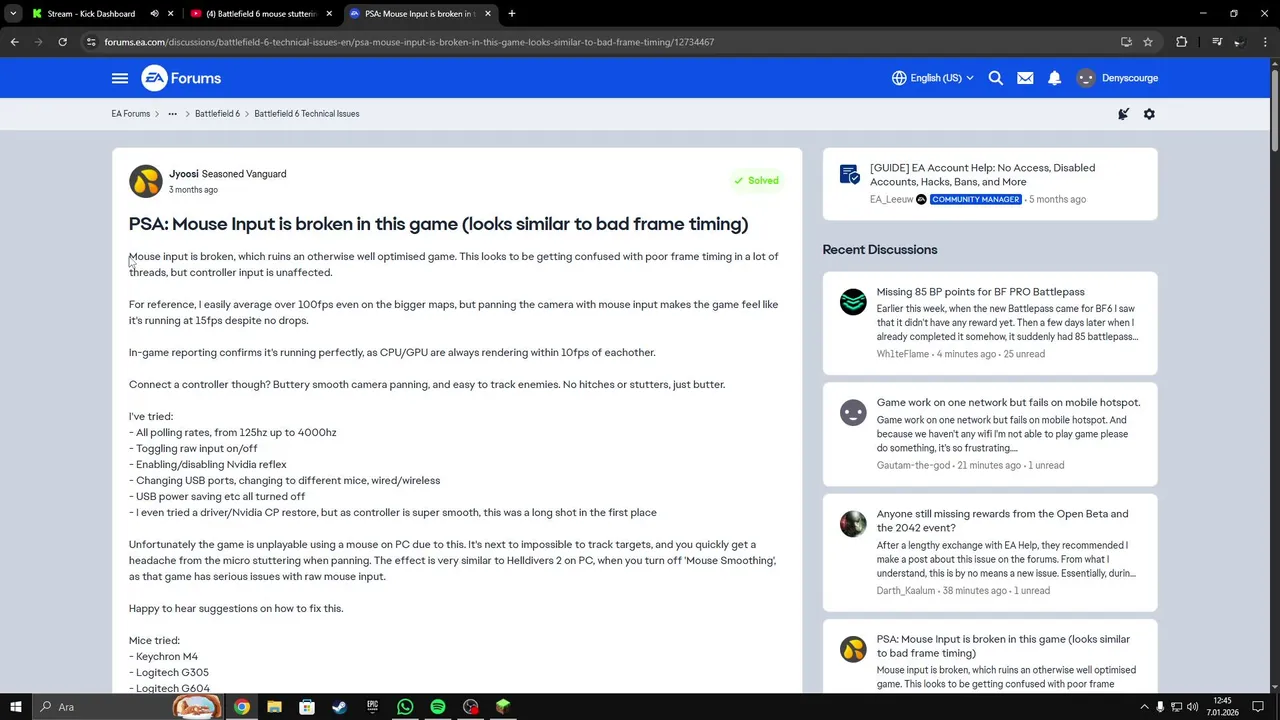Click the Denyscourge username
Screen dimensions: 1280x720
tap(1130, 78)
